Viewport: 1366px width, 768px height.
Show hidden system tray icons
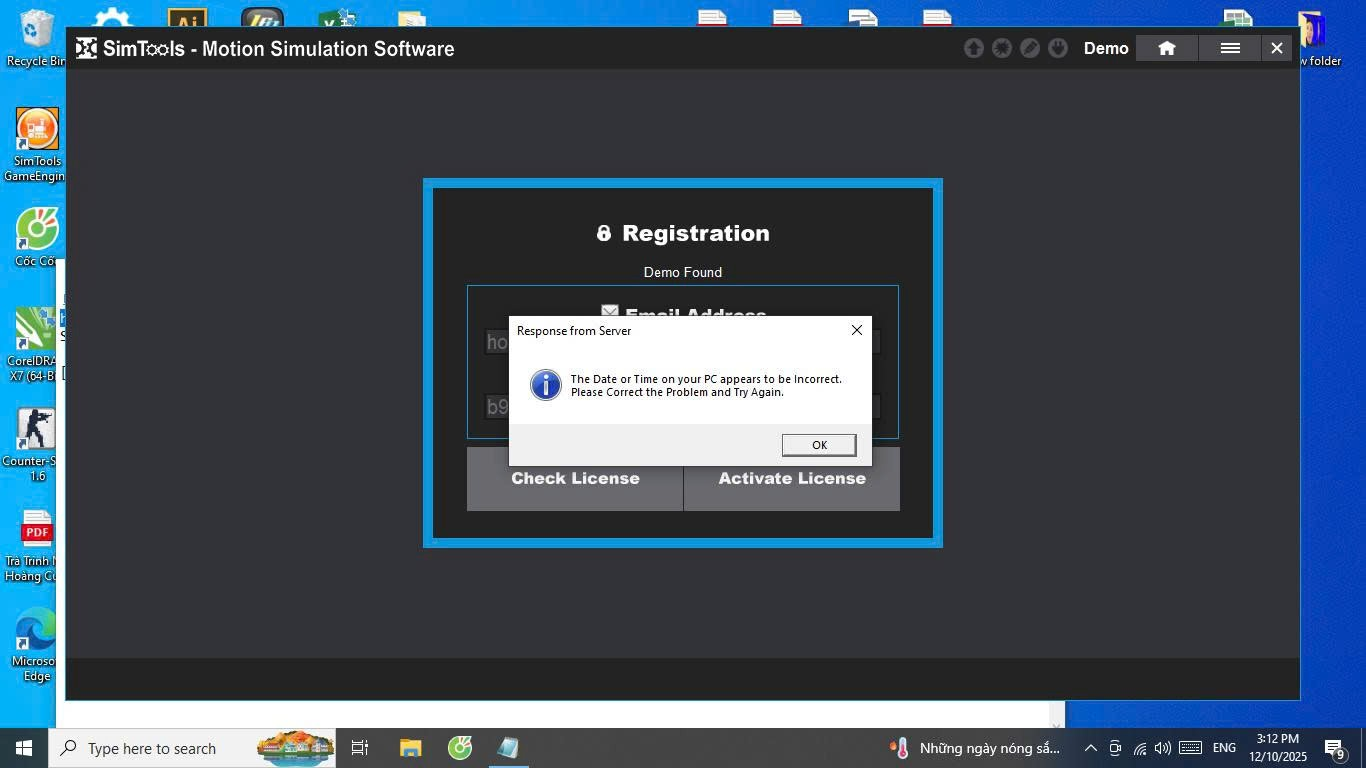point(1091,748)
